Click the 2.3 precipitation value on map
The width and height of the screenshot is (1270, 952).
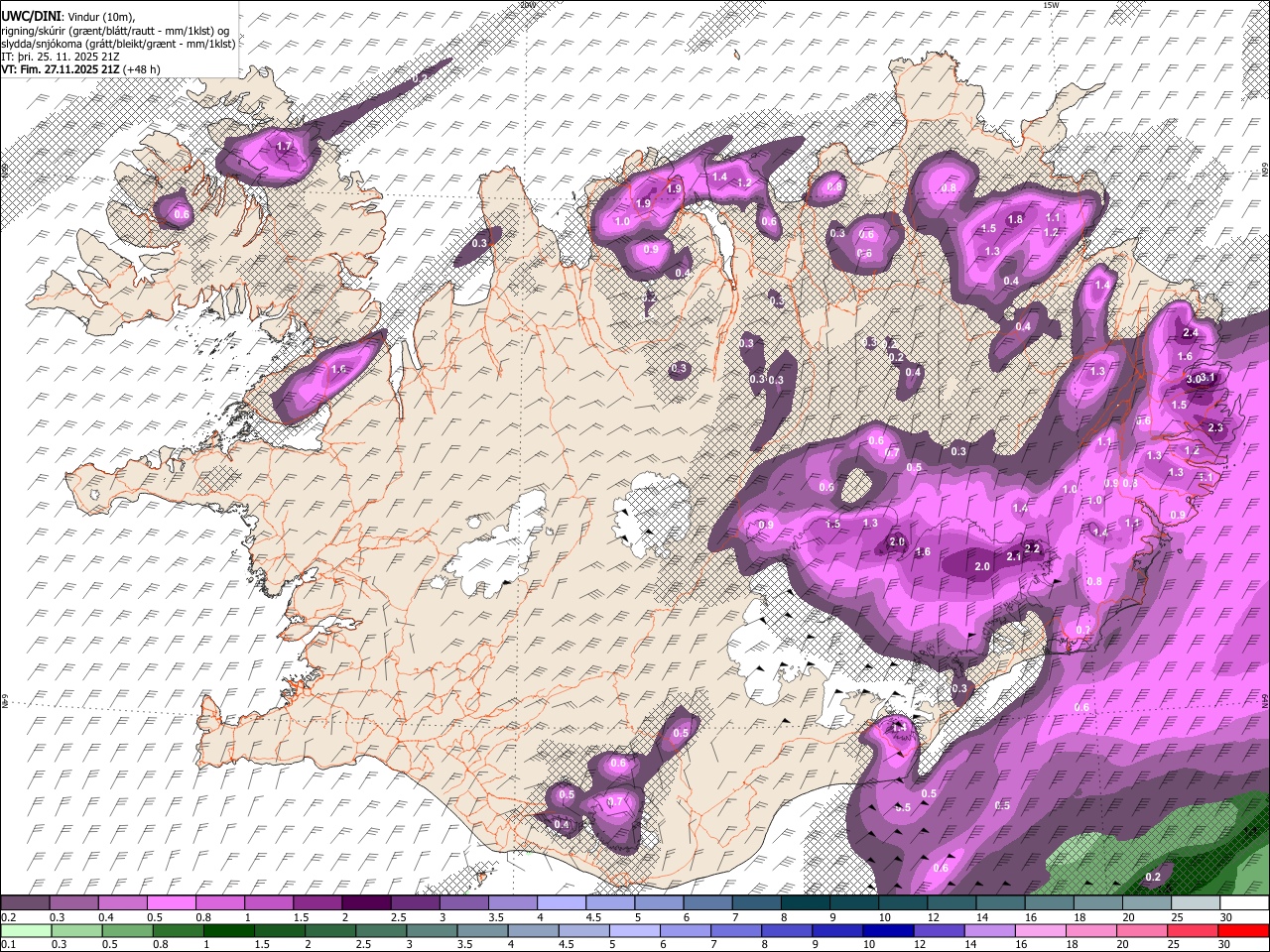coord(1215,427)
